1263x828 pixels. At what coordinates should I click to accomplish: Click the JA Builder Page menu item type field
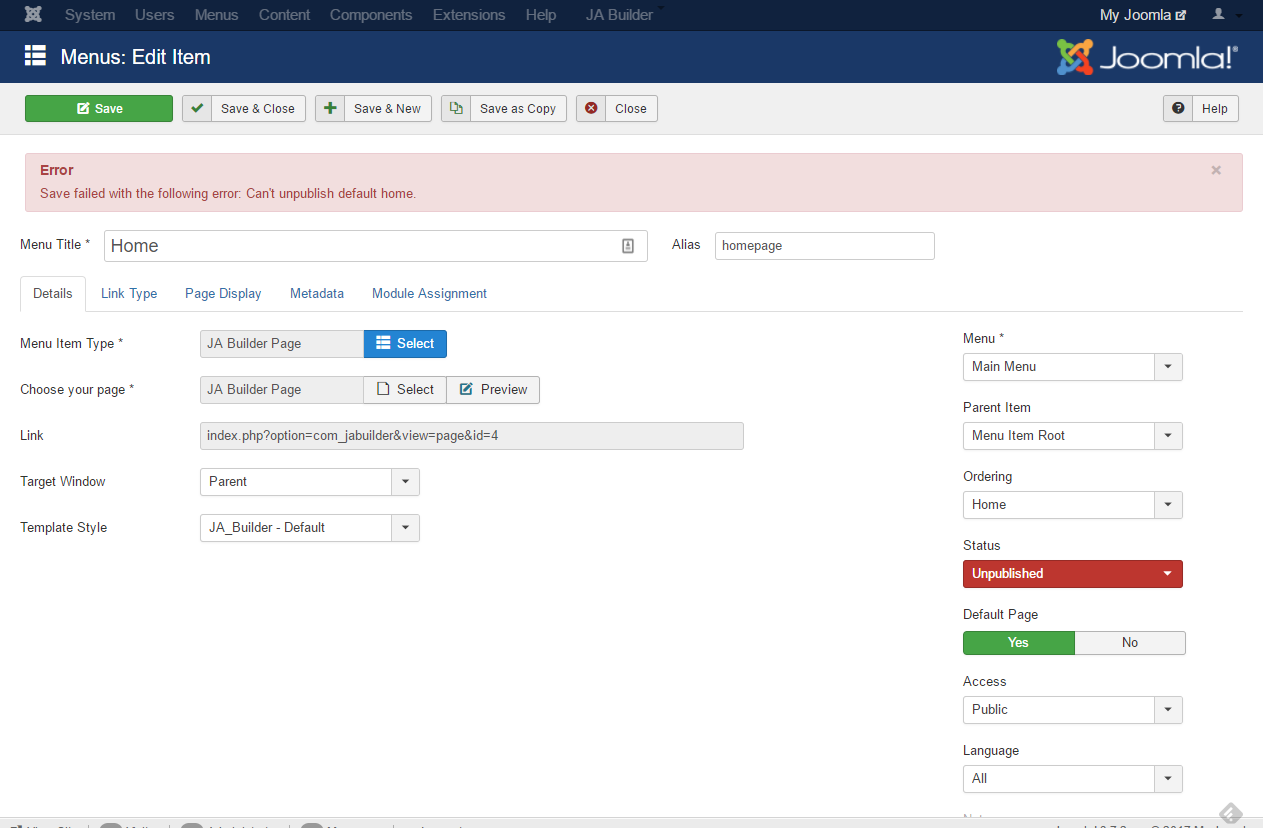click(282, 343)
